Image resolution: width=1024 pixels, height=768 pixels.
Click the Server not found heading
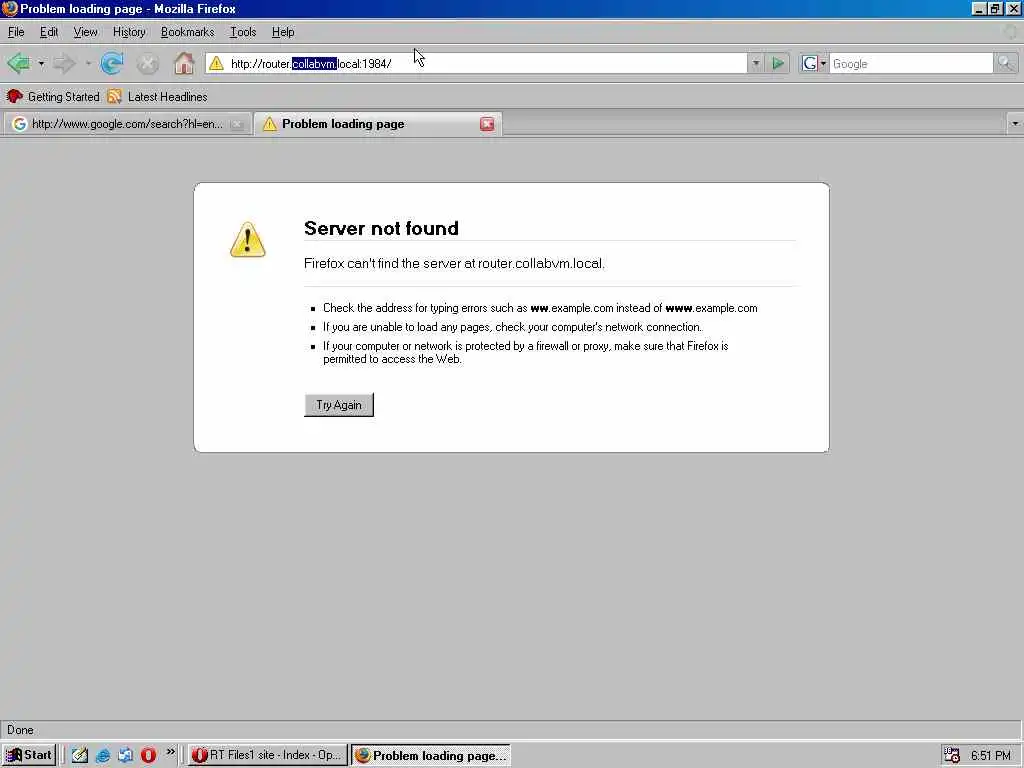pos(381,228)
